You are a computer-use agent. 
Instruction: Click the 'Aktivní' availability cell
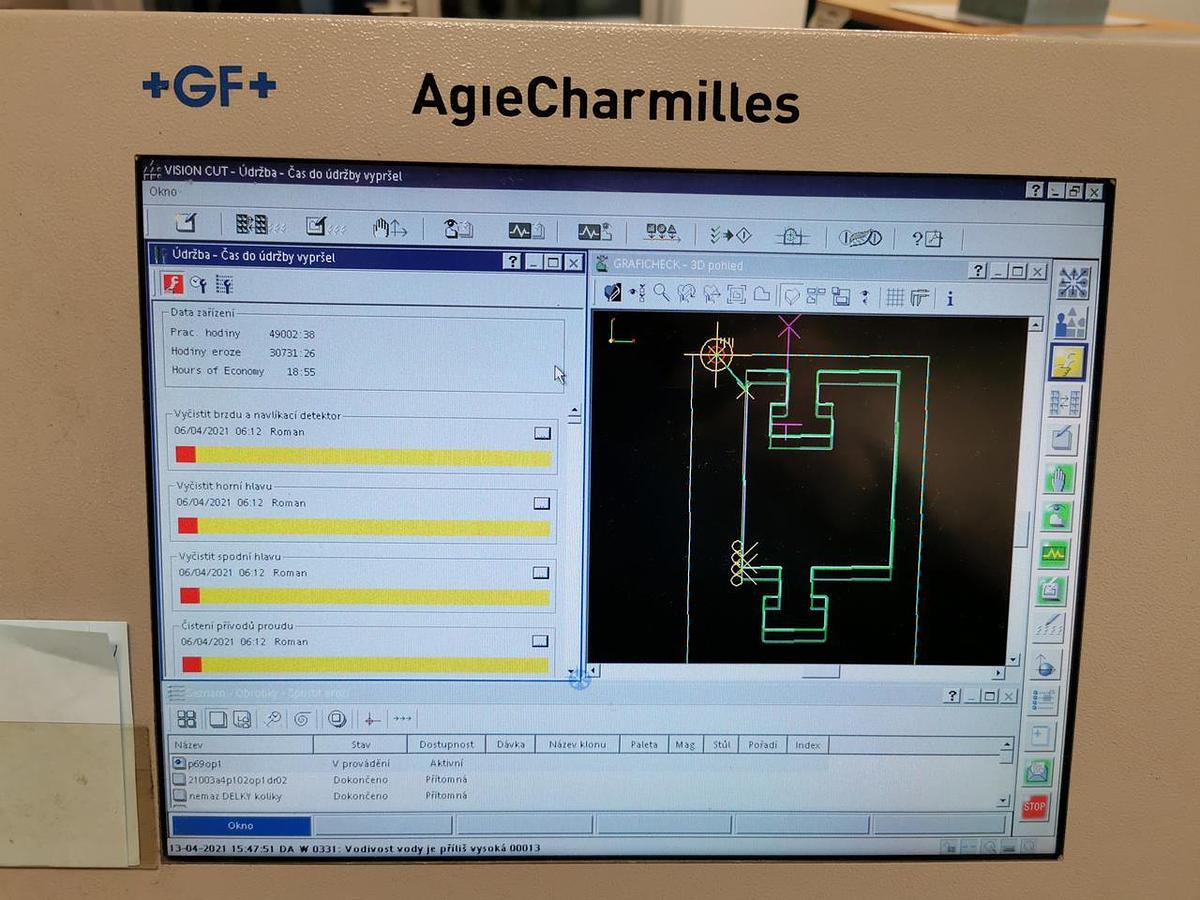point(446,763)
